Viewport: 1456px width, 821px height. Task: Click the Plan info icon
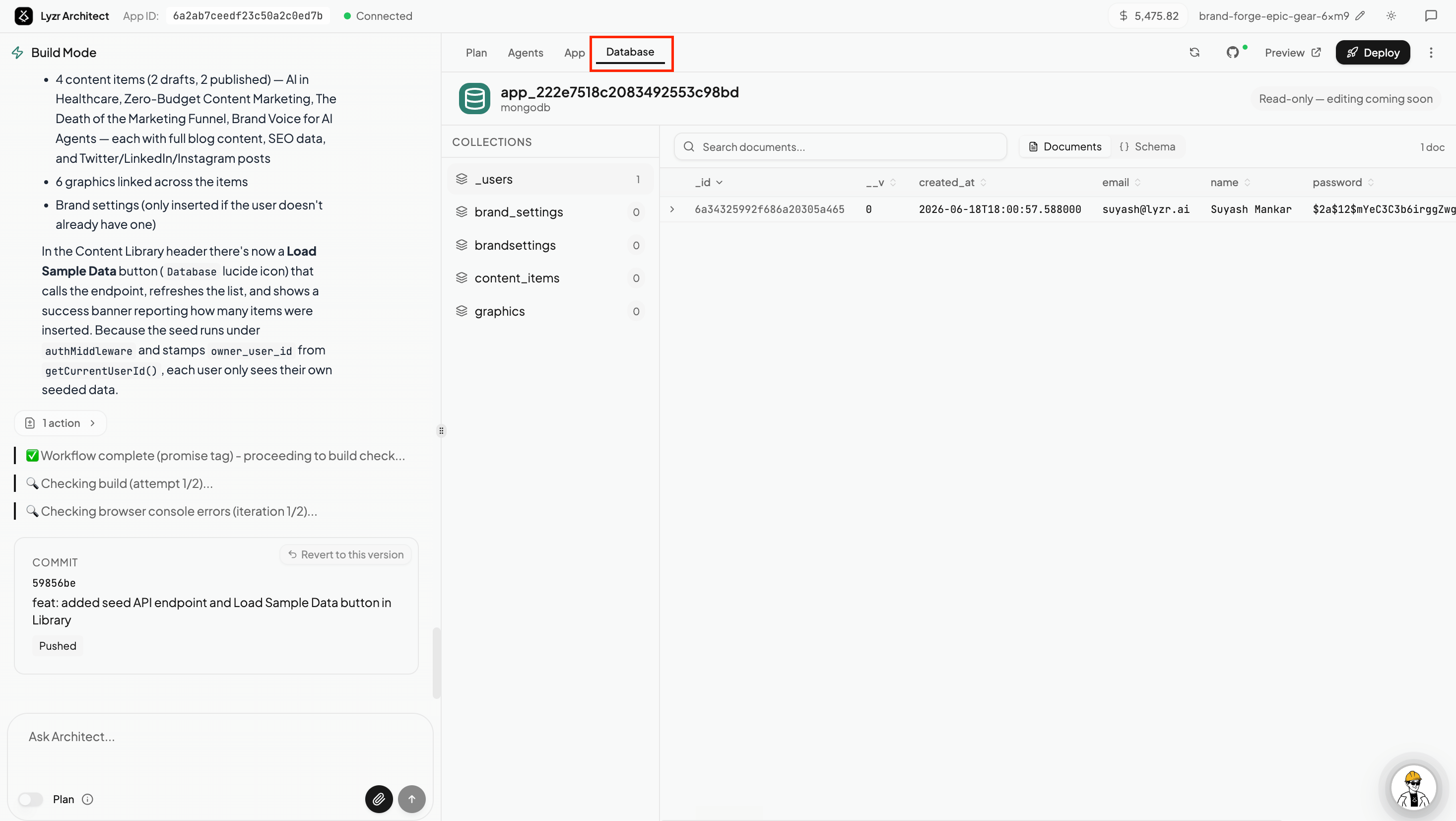(88, 799)
